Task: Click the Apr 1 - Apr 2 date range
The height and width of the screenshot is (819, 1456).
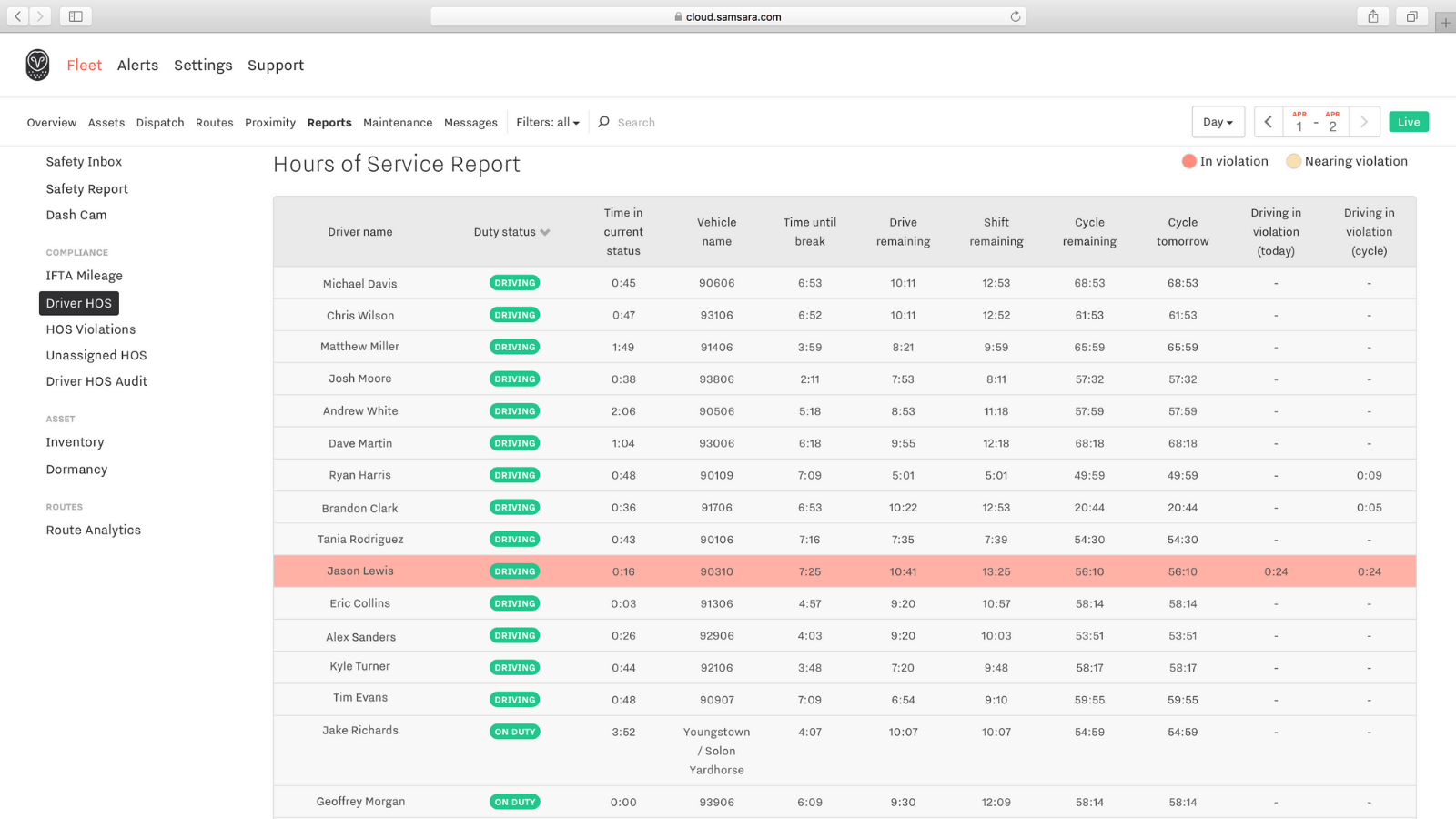Action: click(1316, 122)
